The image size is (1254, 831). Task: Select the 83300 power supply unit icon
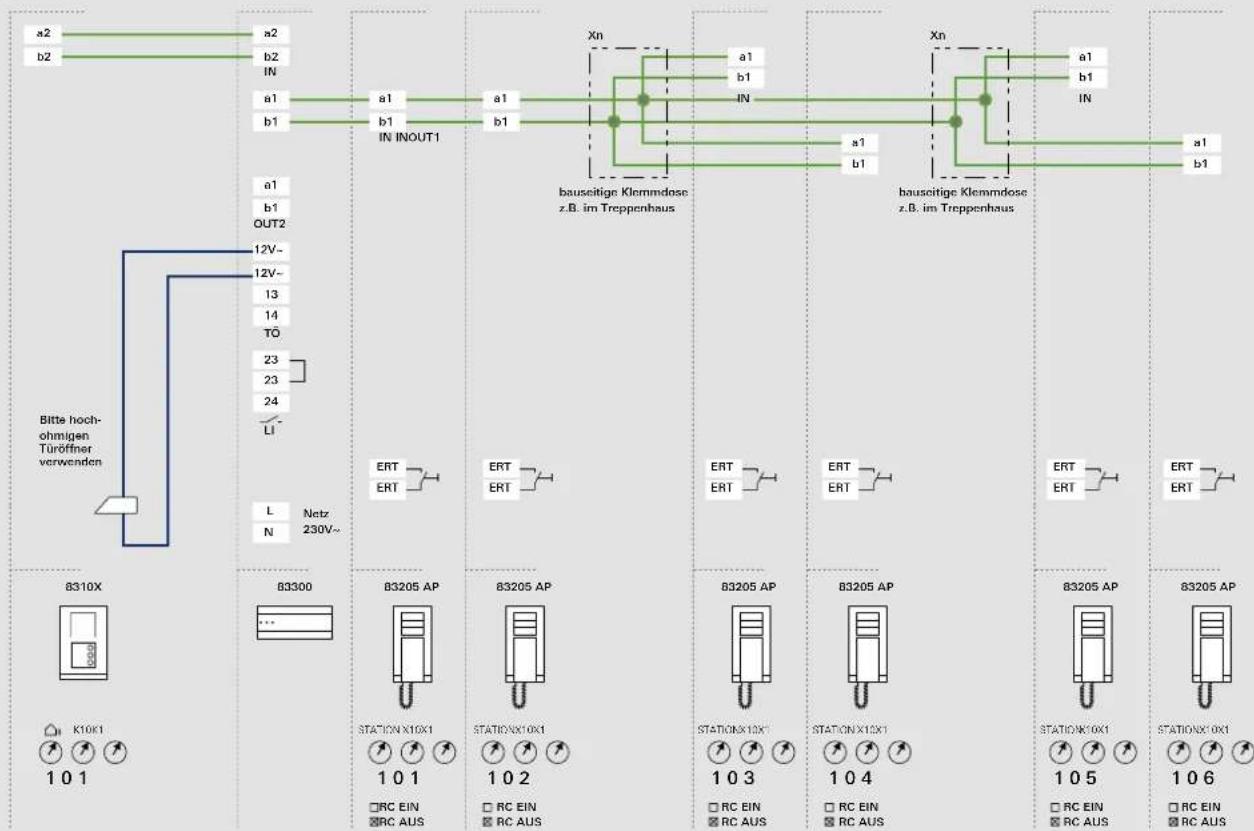click(294, 622)
